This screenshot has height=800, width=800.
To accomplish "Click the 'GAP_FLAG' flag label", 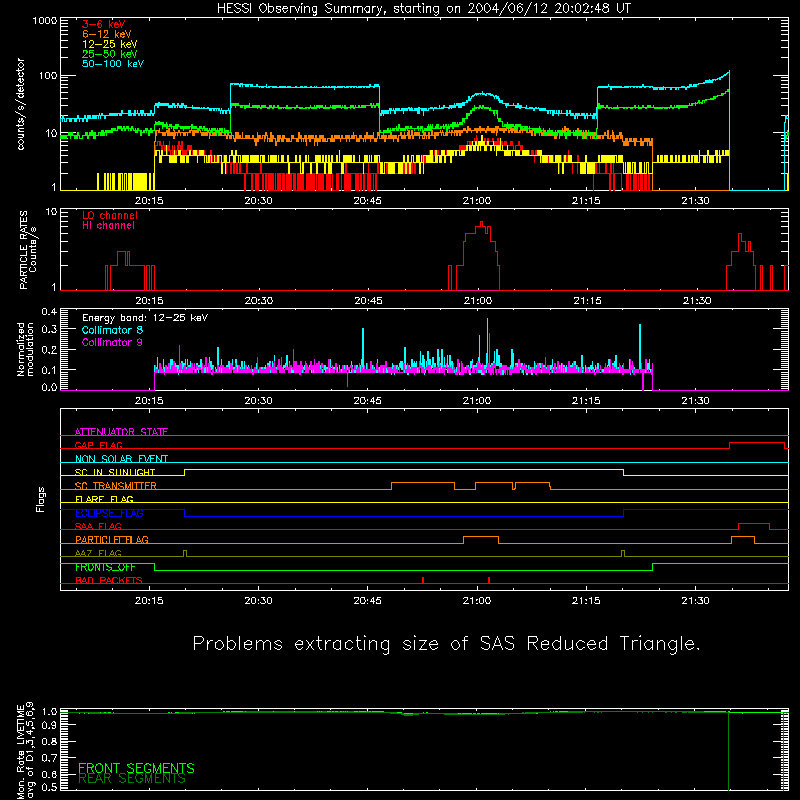I will pos(98,445).
